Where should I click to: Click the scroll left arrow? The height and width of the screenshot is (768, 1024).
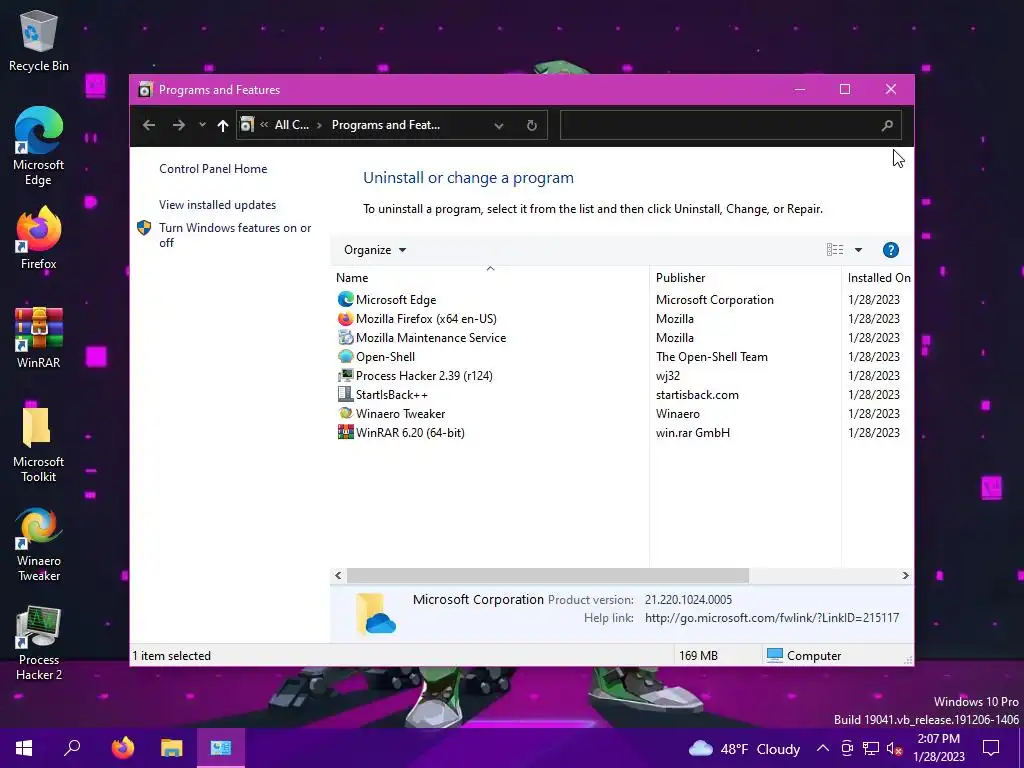point(338,575)
